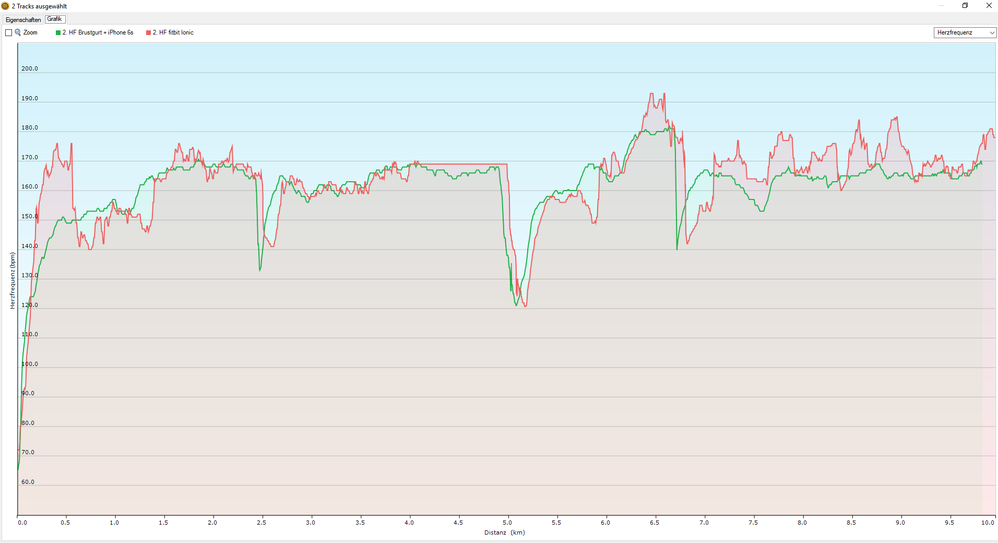Close the 2 Tracks ausgewählt window

pyautogui.click(x=988, y=6)
